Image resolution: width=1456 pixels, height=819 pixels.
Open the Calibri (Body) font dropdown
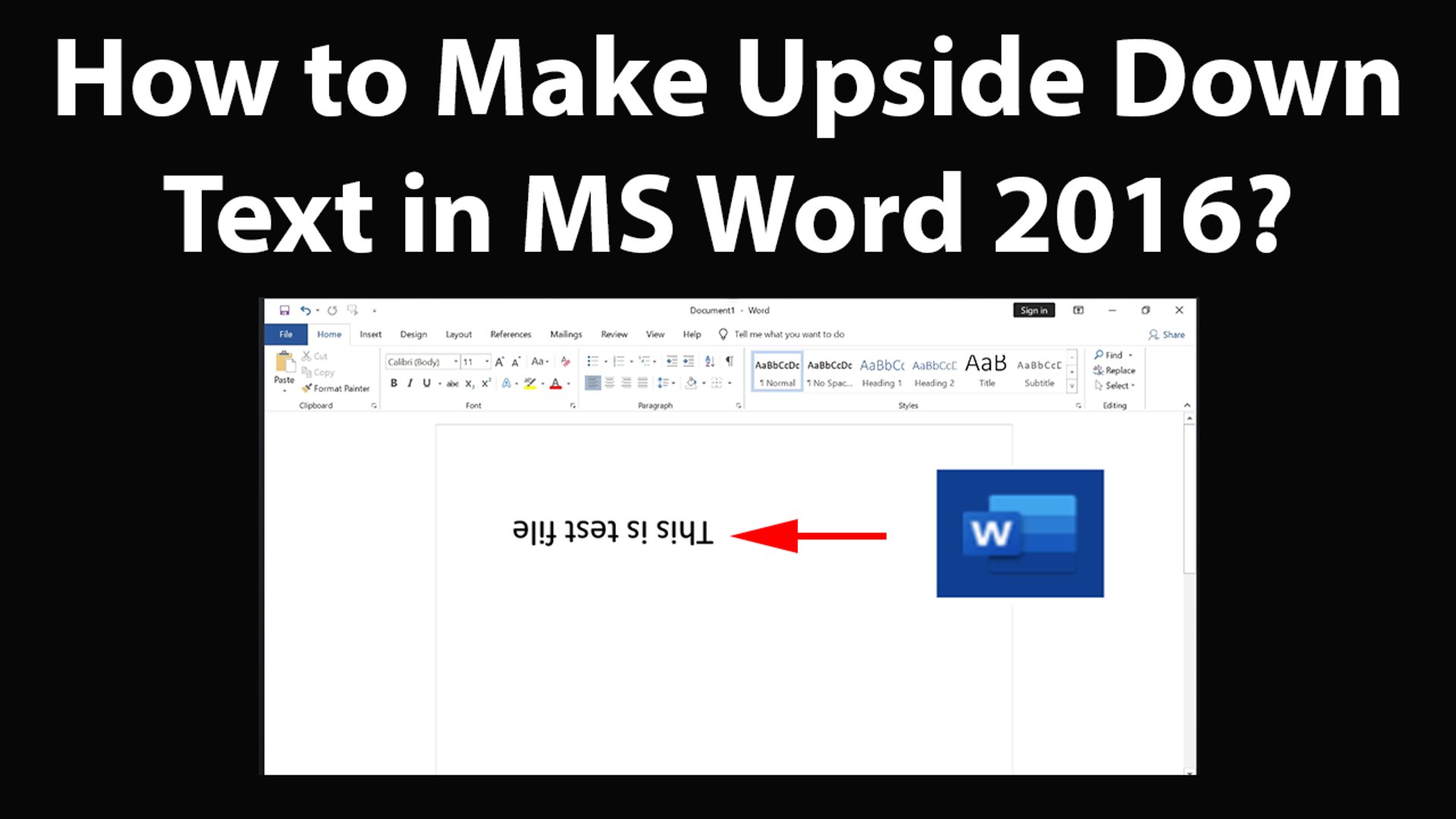(x=456, y=362)
